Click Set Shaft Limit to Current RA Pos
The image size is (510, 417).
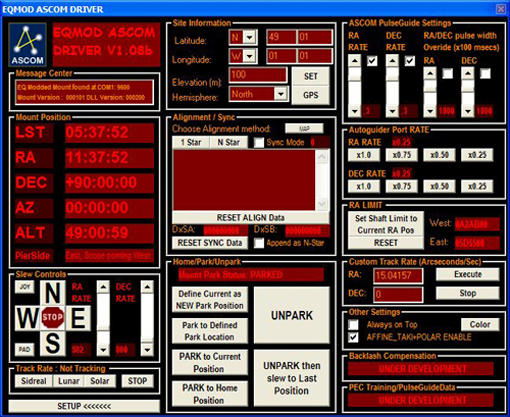pos(386,224)
